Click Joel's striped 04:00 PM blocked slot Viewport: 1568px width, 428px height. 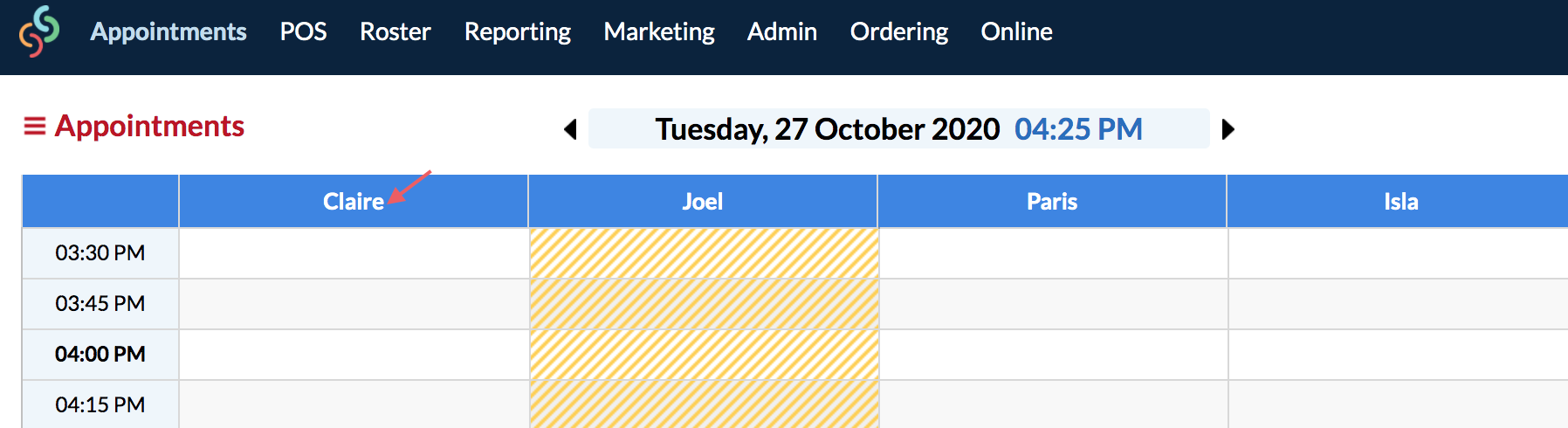click(704, 355)
